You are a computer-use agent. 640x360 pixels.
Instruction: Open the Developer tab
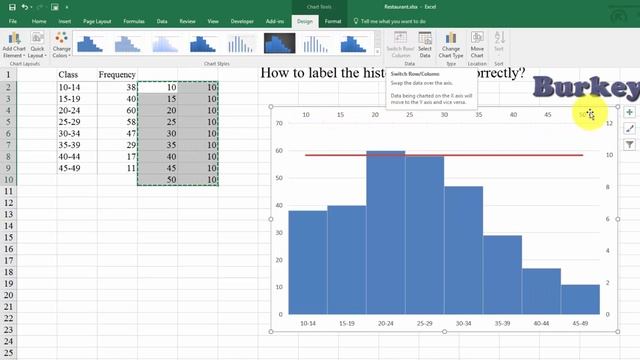point(242,21)
